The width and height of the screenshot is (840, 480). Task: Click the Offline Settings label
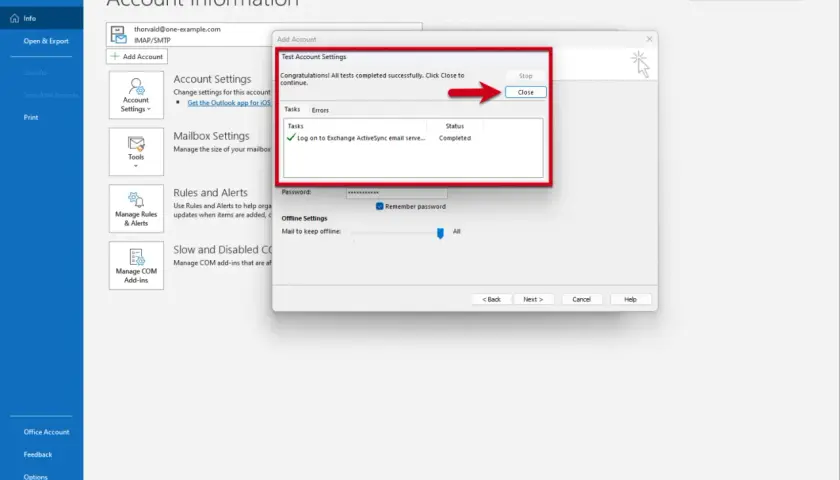[304, 219]
